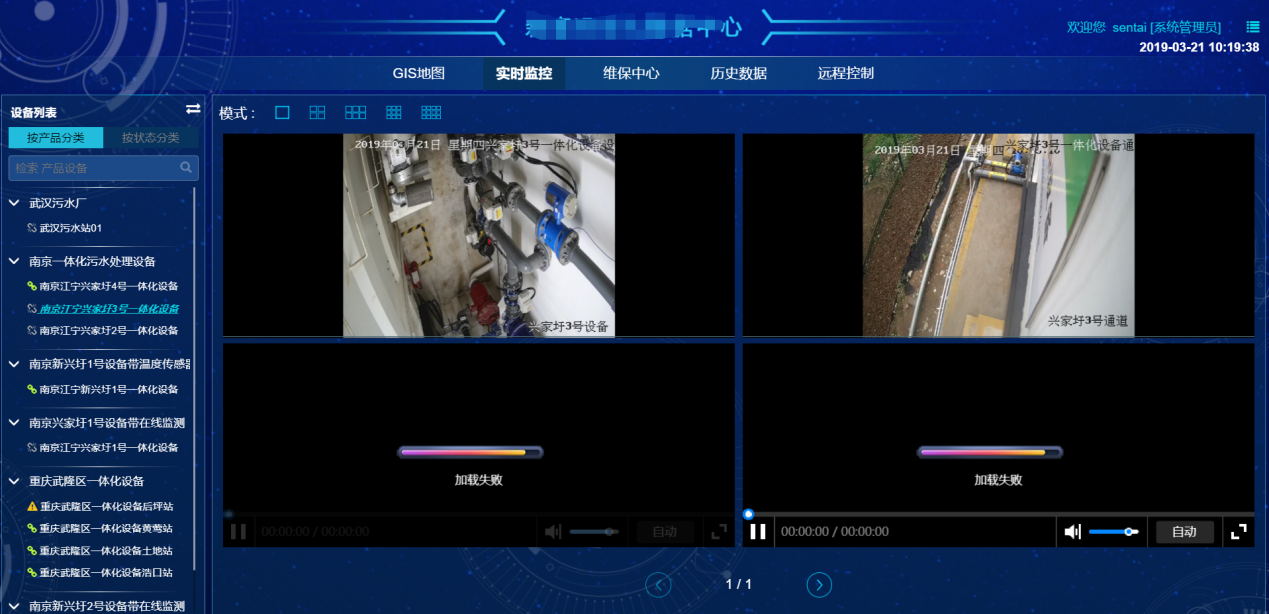Screen dimensions: 1269x614
Task: Switch to 按状态分类 classification
Action: [x=151, y=138]
